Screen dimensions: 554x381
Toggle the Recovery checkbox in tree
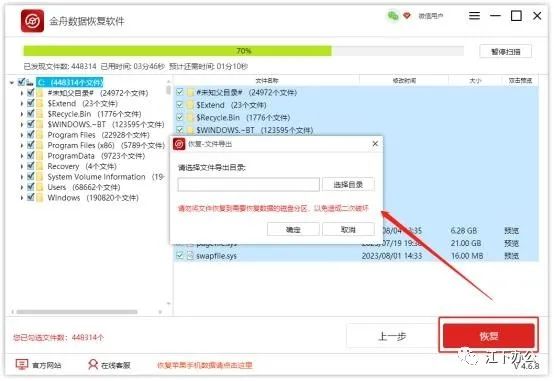pyautogui.click(x=31, y=166)
